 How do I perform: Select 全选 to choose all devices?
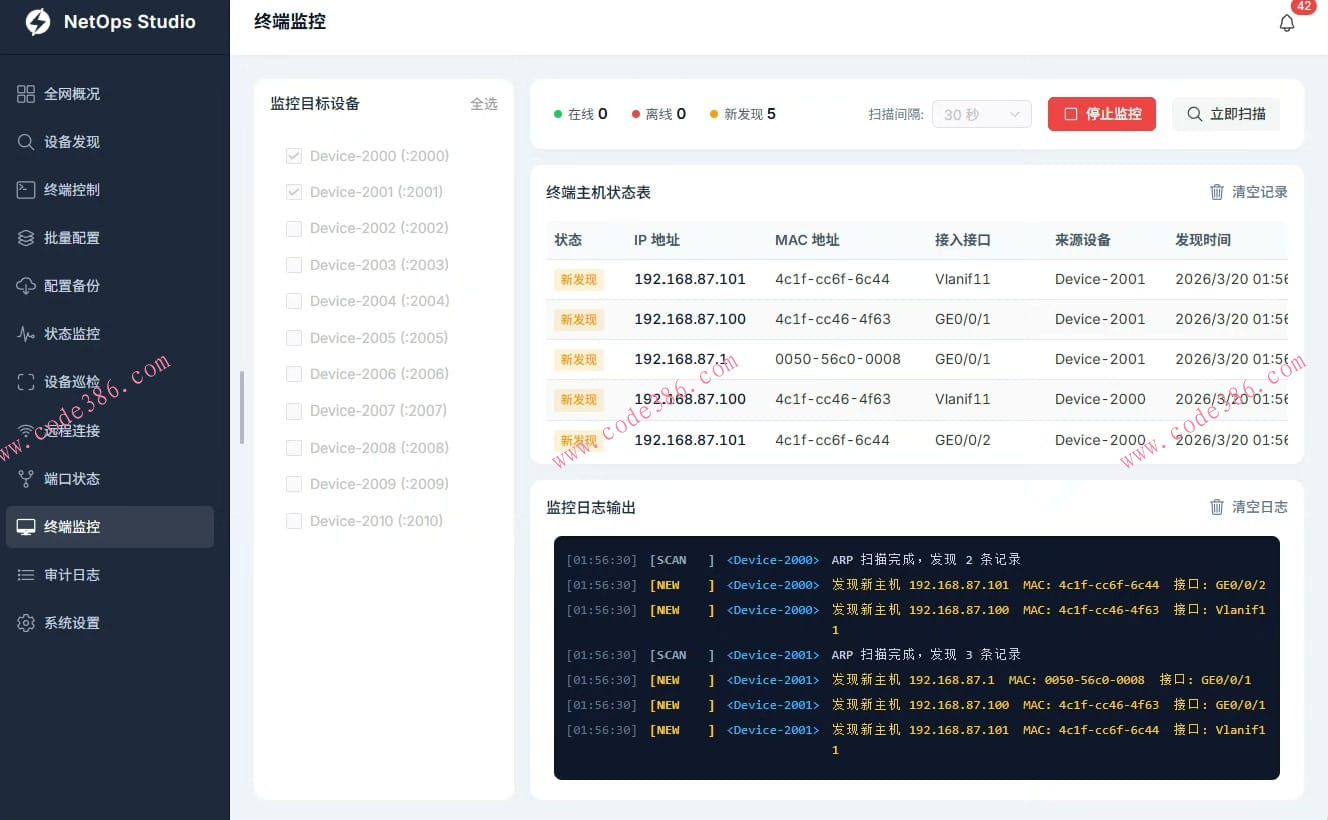click(x=484, y=103)
